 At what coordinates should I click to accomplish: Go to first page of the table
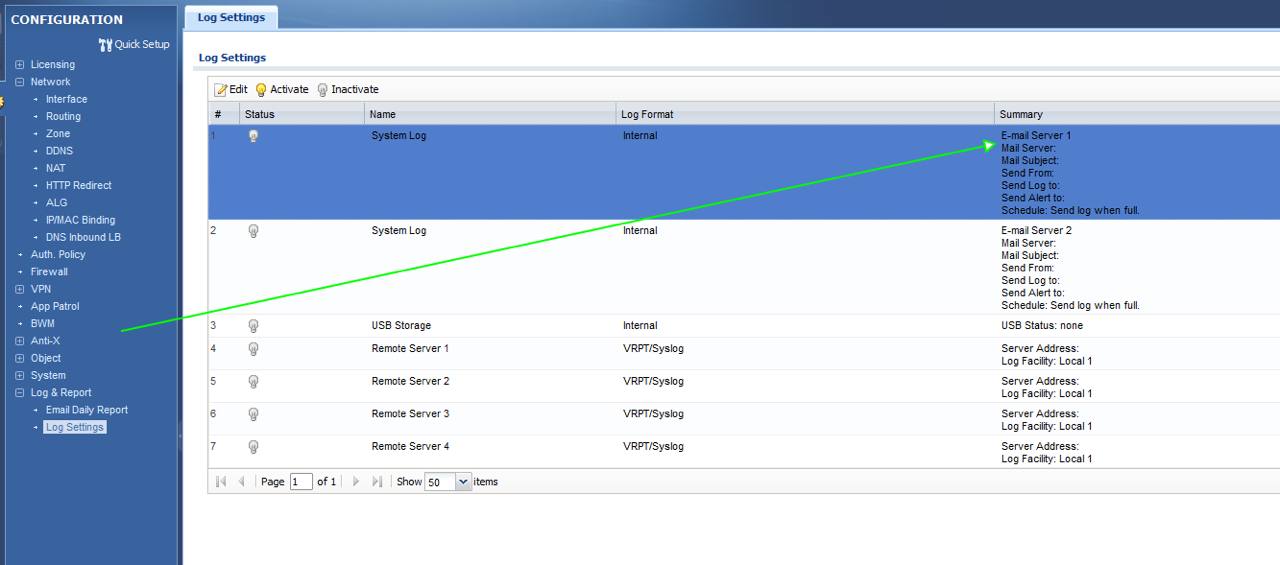coord(221,481)
